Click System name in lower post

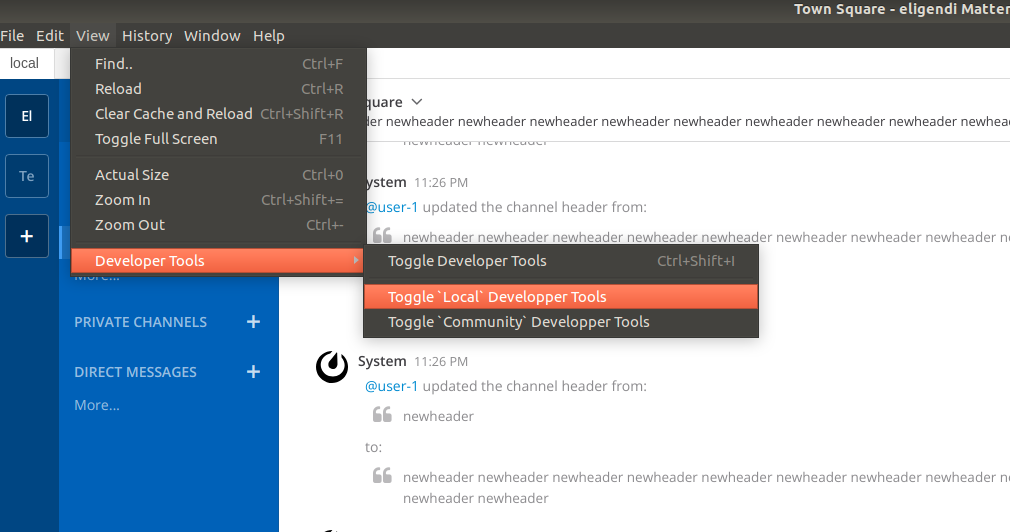pyautogui.click(x=382, y=361)
